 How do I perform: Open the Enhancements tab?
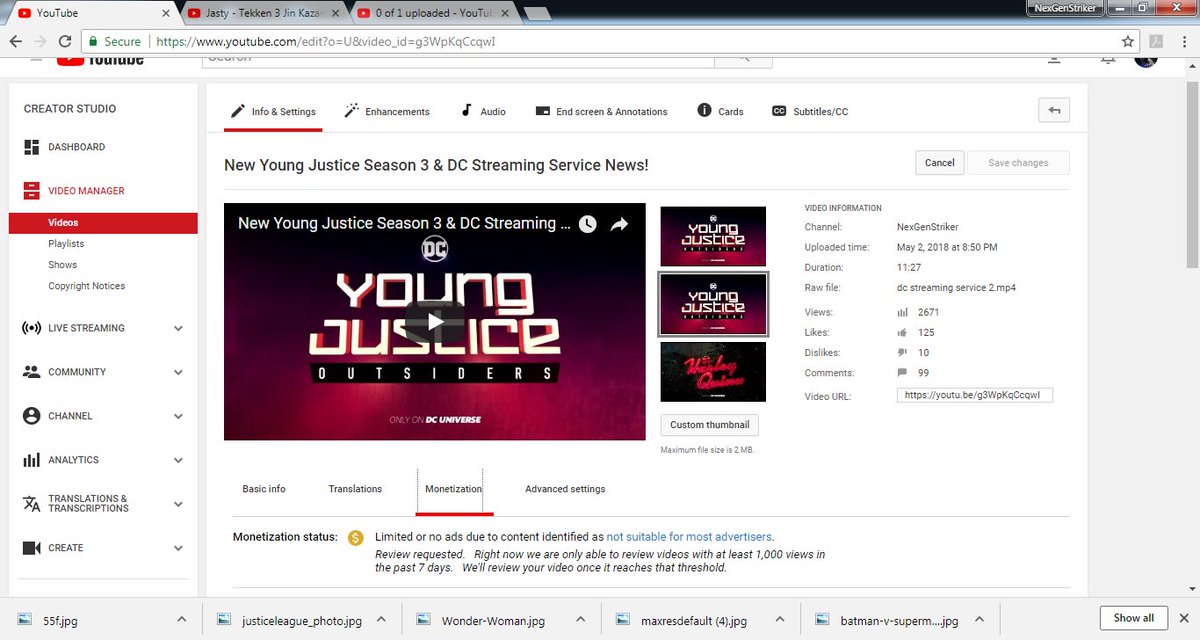point(387,112)
